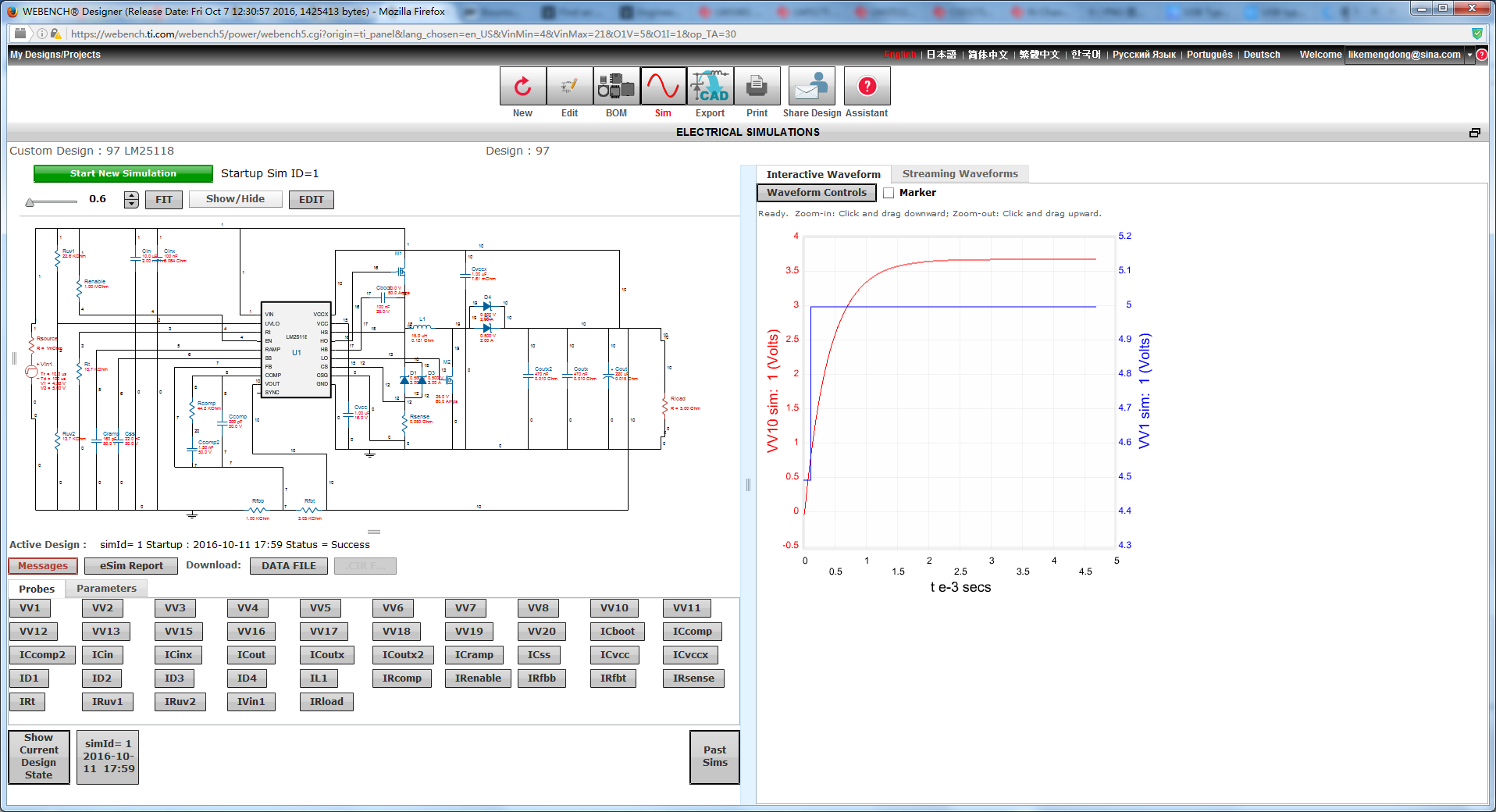Open the Edit design tool

569,87
